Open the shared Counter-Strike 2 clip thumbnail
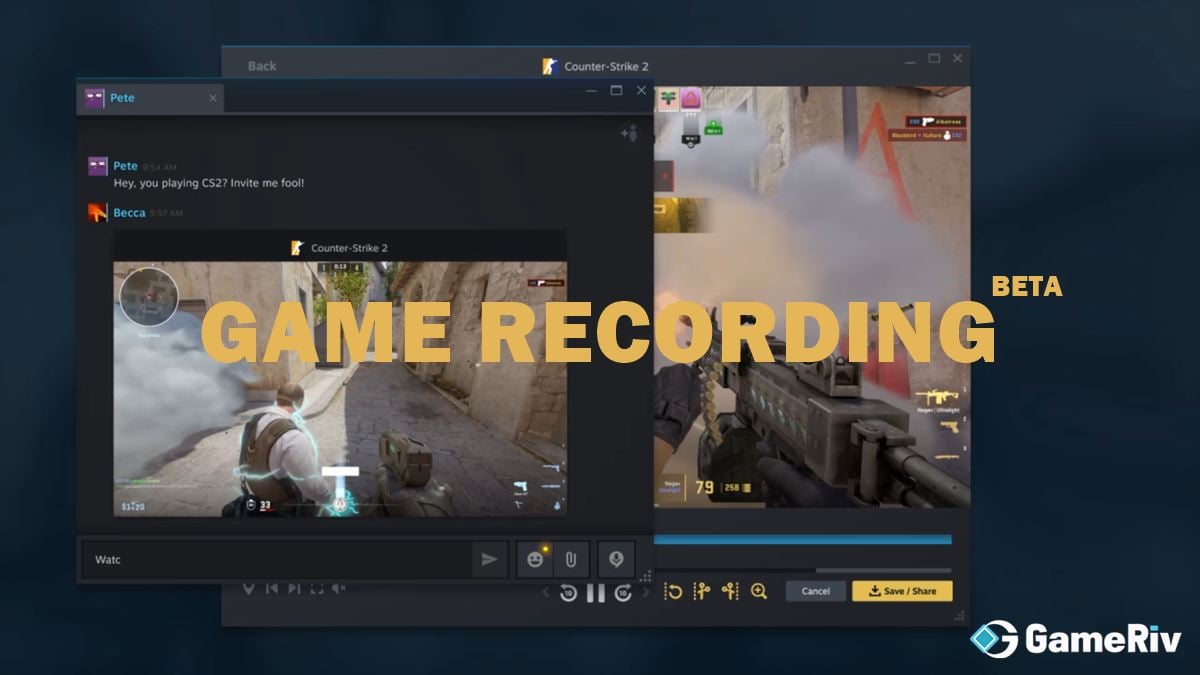1200x675 pixels. click(x=340, y=389)
